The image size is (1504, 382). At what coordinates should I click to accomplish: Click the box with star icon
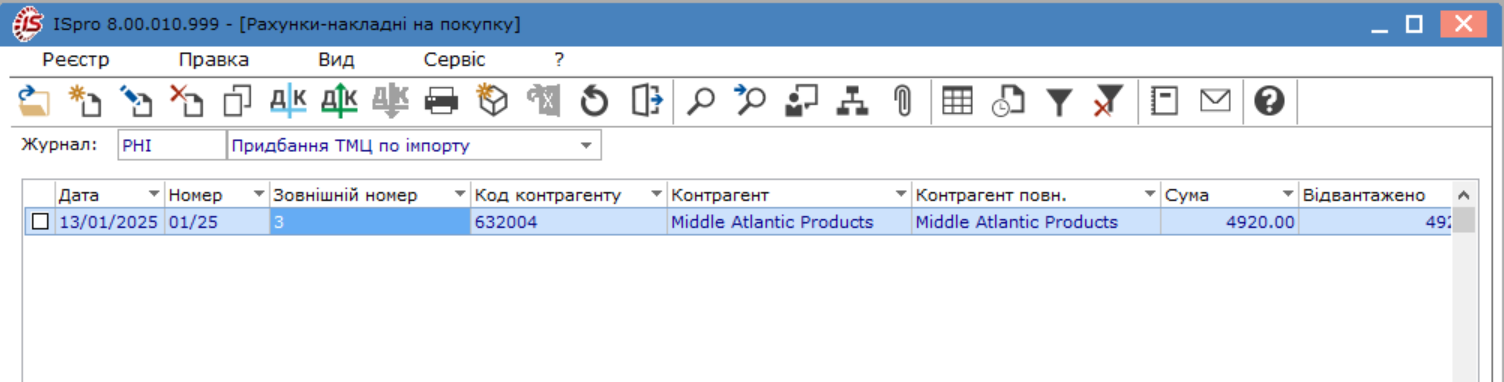492,101
